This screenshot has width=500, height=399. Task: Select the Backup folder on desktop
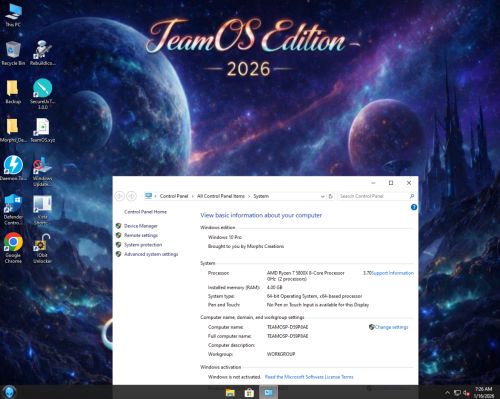tap(13, 92)
